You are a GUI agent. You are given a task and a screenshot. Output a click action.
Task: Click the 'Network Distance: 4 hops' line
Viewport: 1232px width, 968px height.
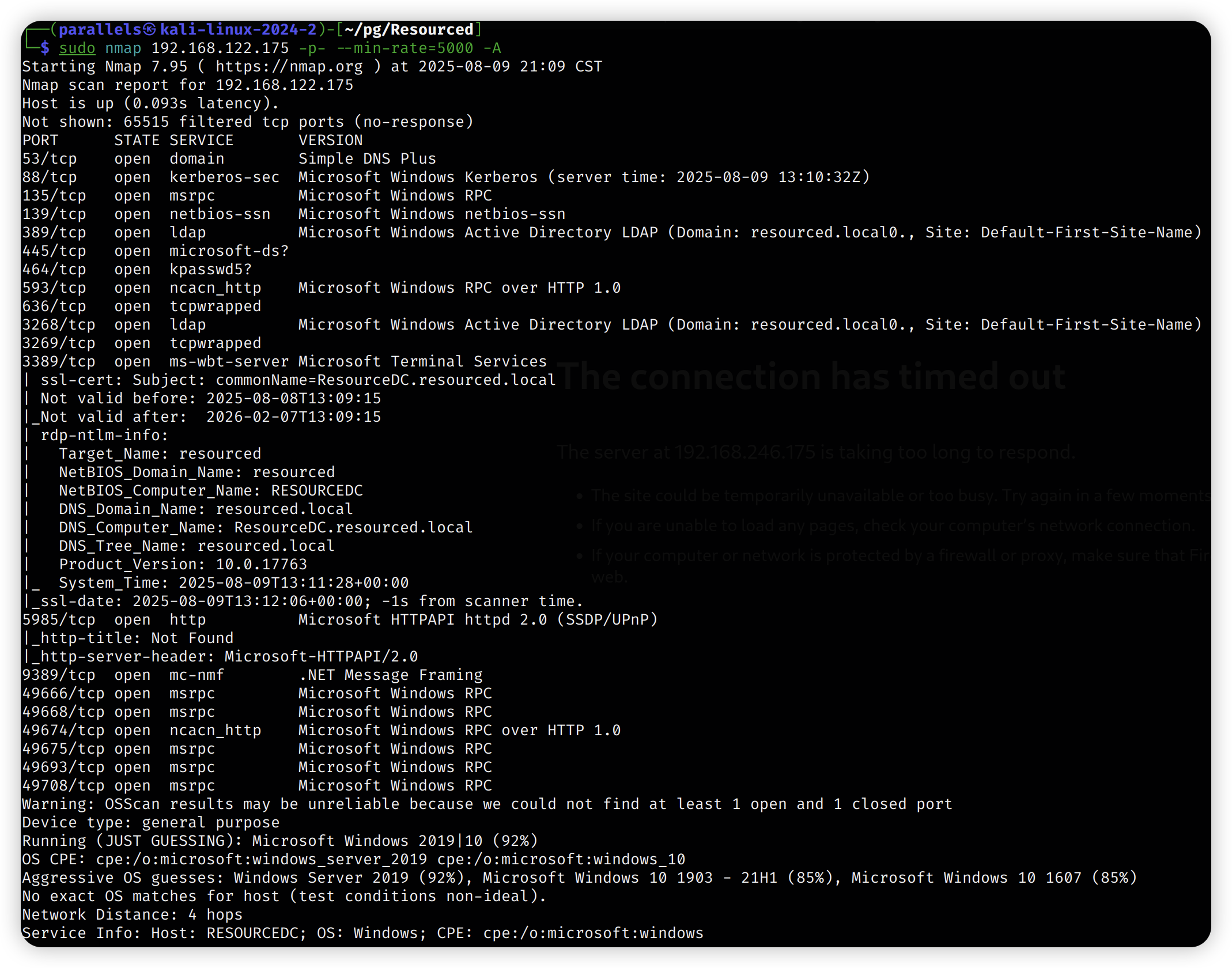133,915
